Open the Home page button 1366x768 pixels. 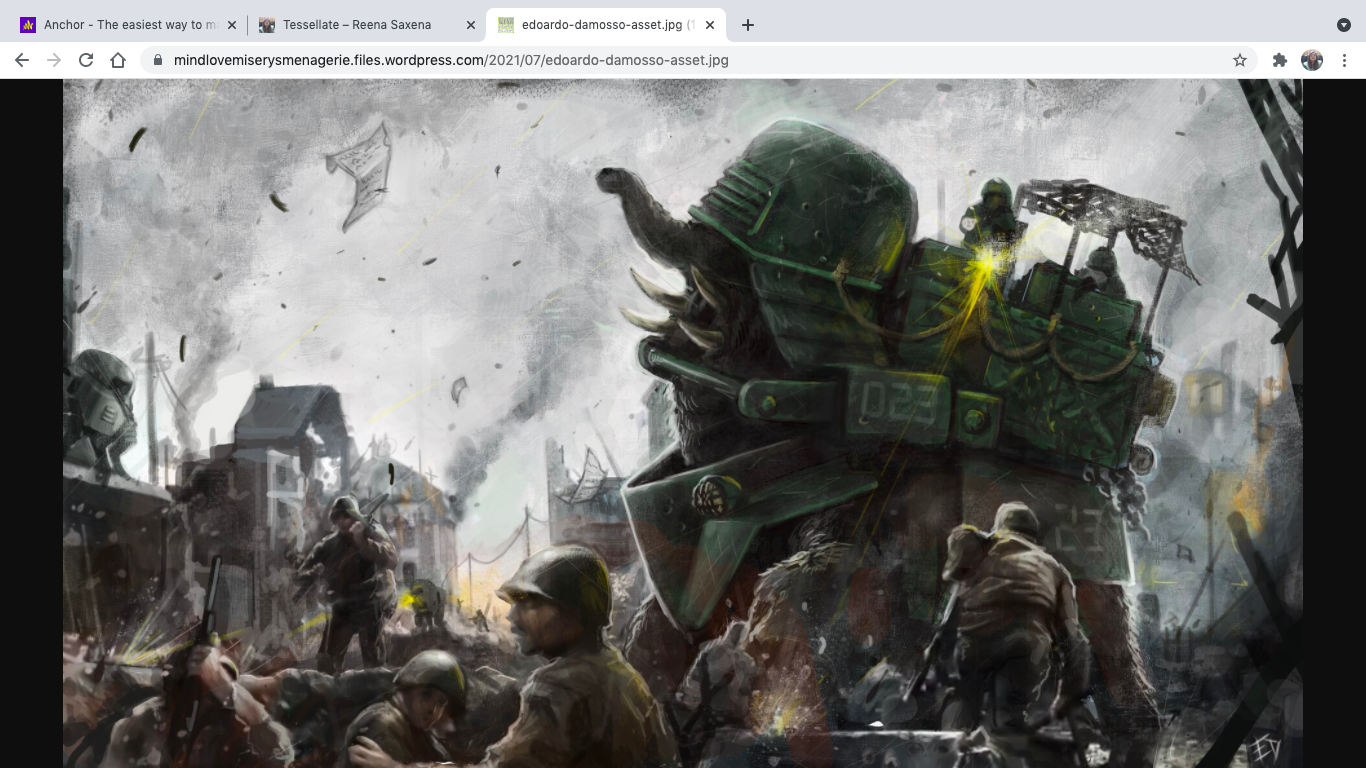[x=118, y=60]
